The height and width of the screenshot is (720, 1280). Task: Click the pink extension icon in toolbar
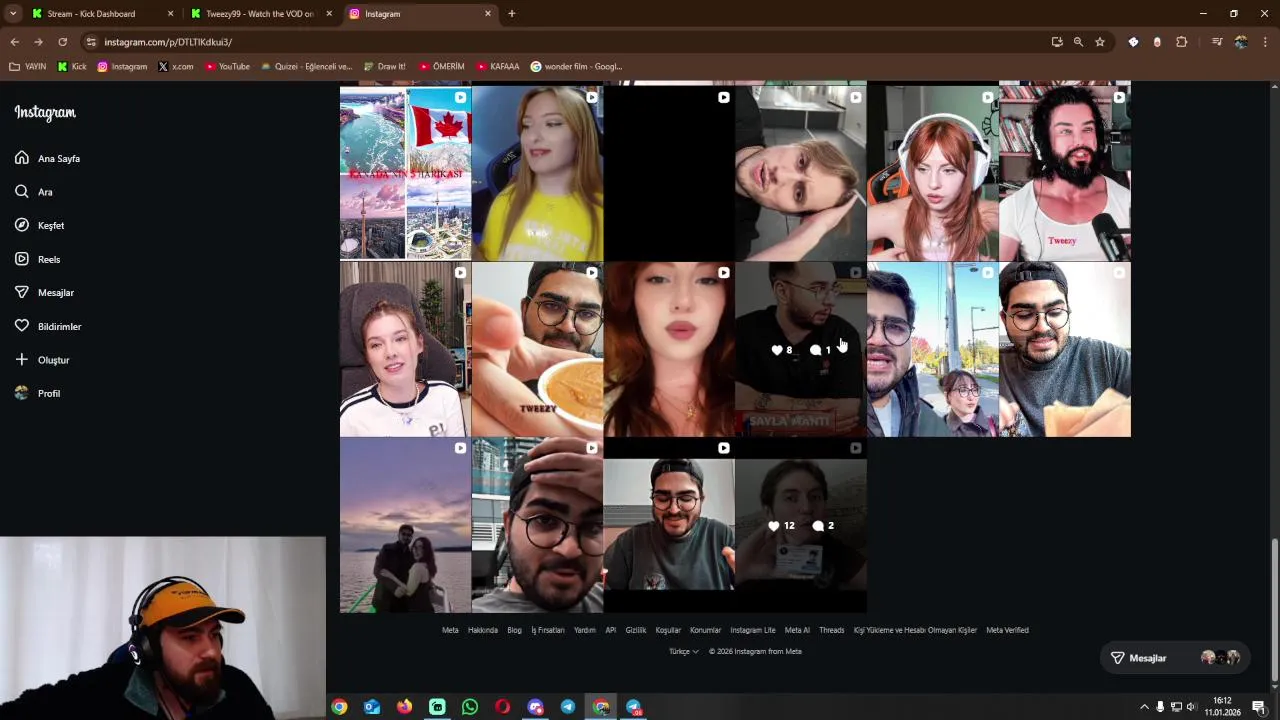pos(1157,42)
